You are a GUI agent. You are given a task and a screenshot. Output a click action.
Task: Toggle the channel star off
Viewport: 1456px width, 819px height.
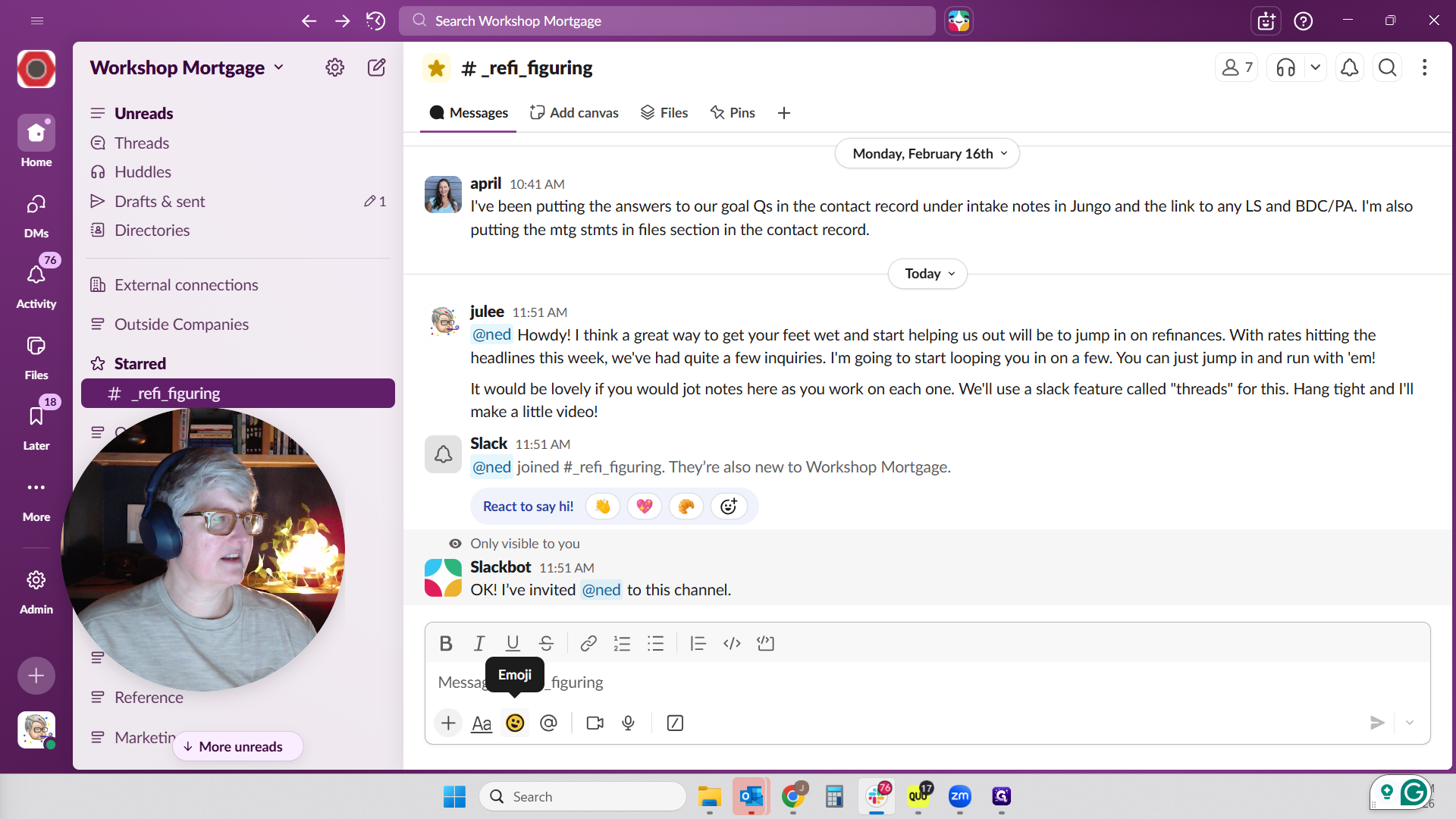[x=437, y=67]
